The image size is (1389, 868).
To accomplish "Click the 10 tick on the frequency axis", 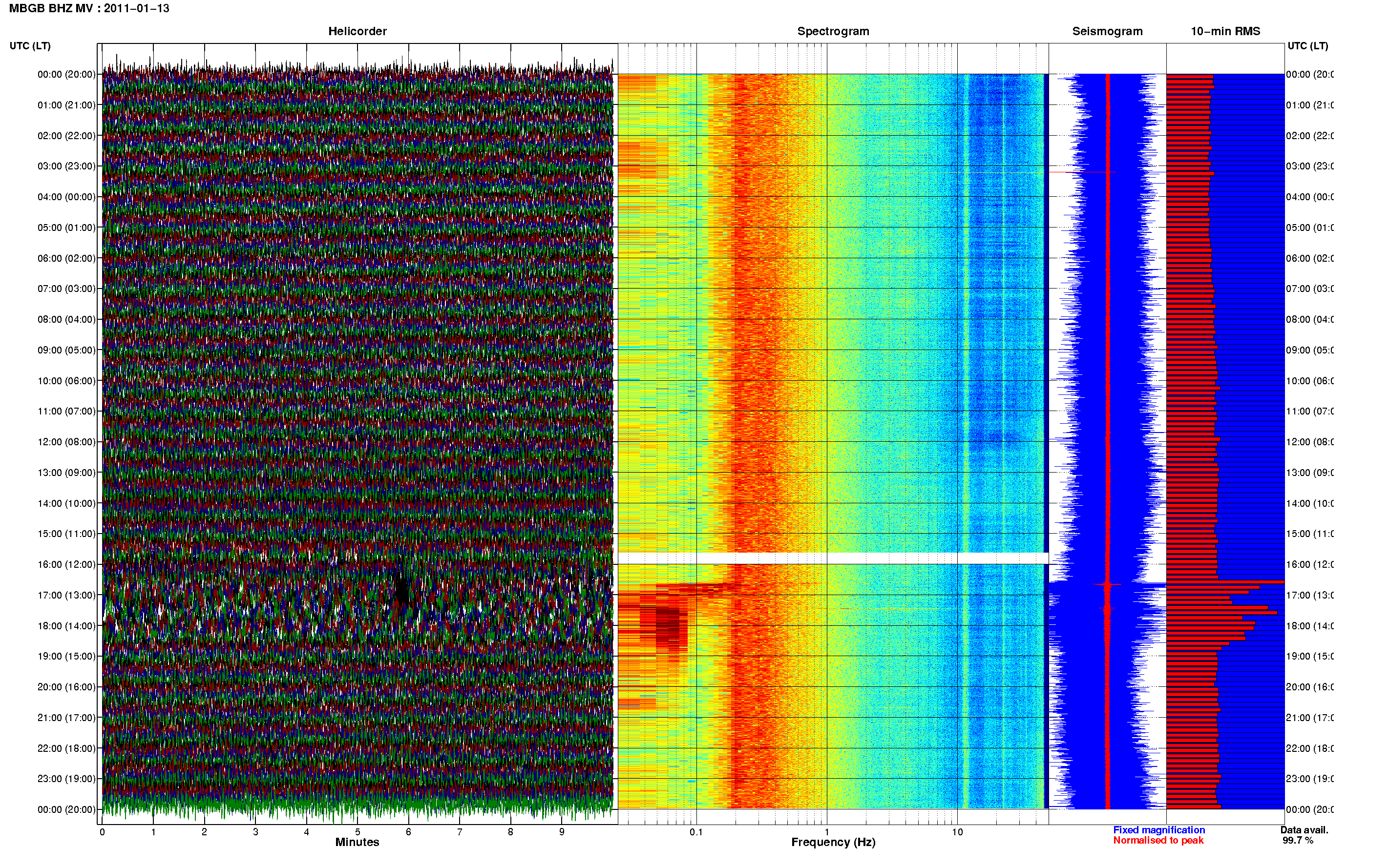I will point(957,832).
